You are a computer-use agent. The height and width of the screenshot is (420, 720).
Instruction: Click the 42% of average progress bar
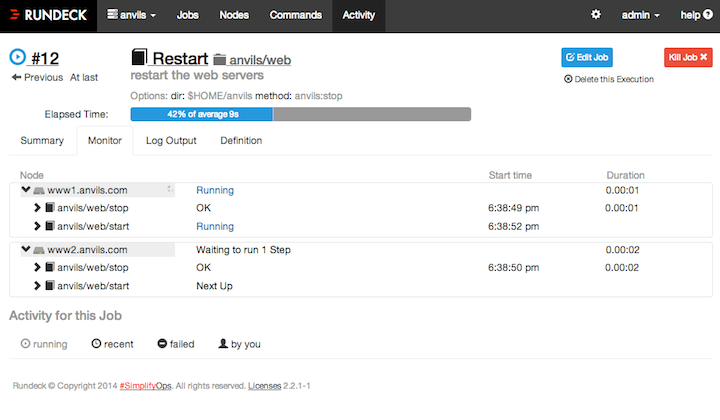pyautogui.click(x=301, y=114)
